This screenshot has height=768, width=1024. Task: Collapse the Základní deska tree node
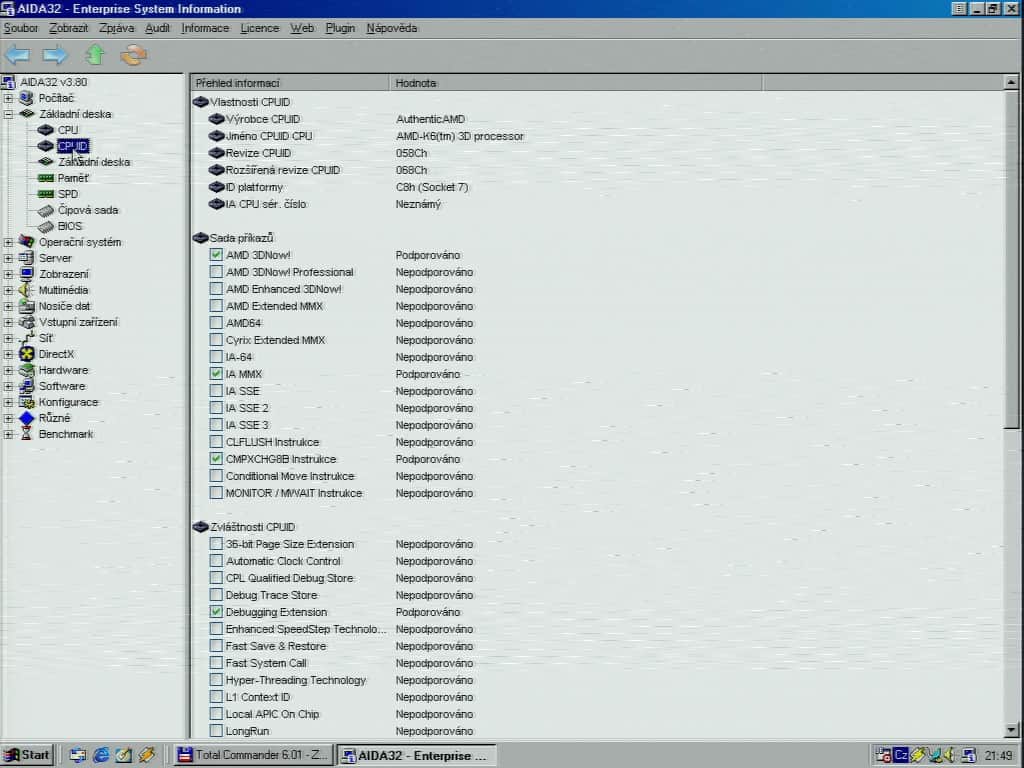(8, 114)
